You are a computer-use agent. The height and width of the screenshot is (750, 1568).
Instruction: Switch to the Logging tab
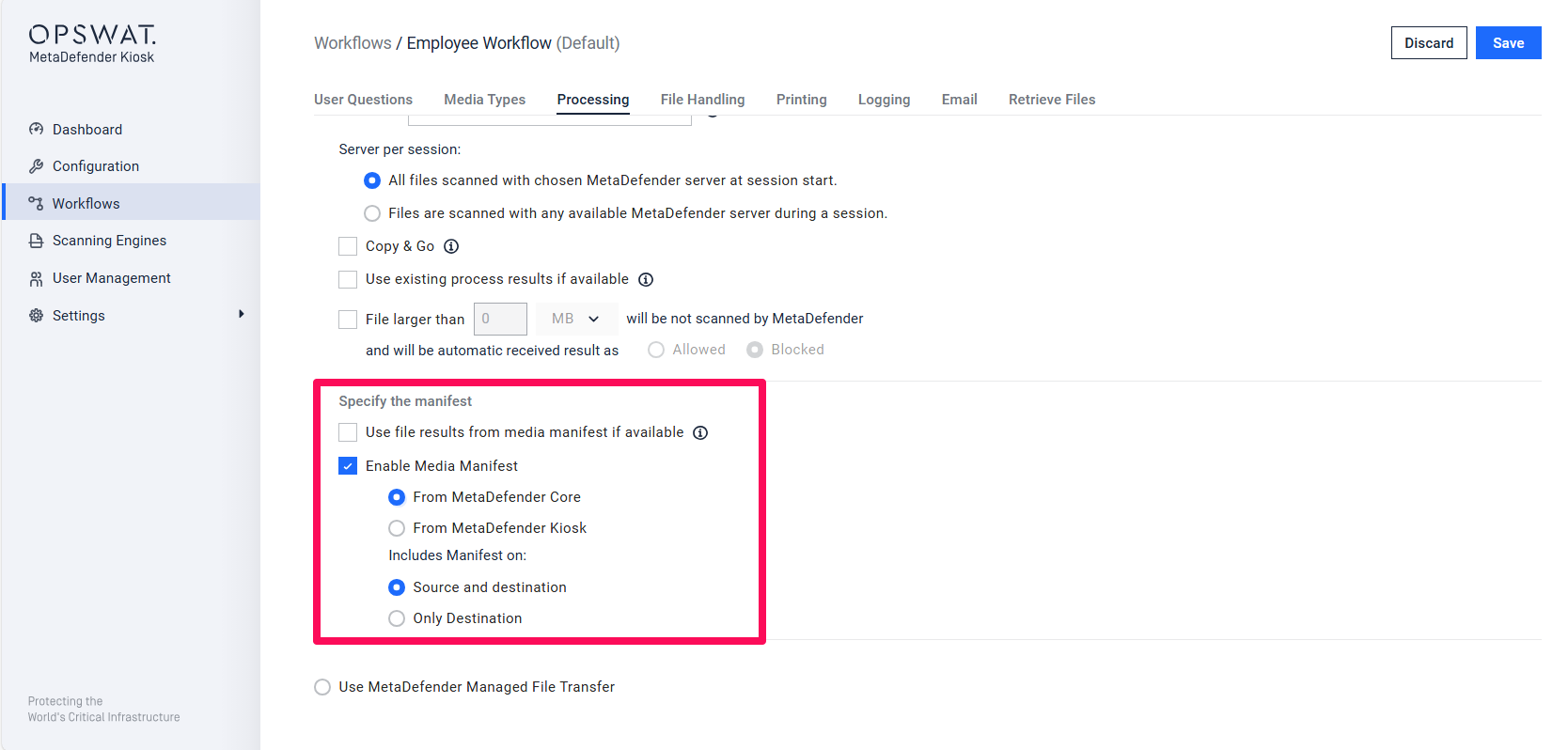pyautogui.click(x=885, y=100)
